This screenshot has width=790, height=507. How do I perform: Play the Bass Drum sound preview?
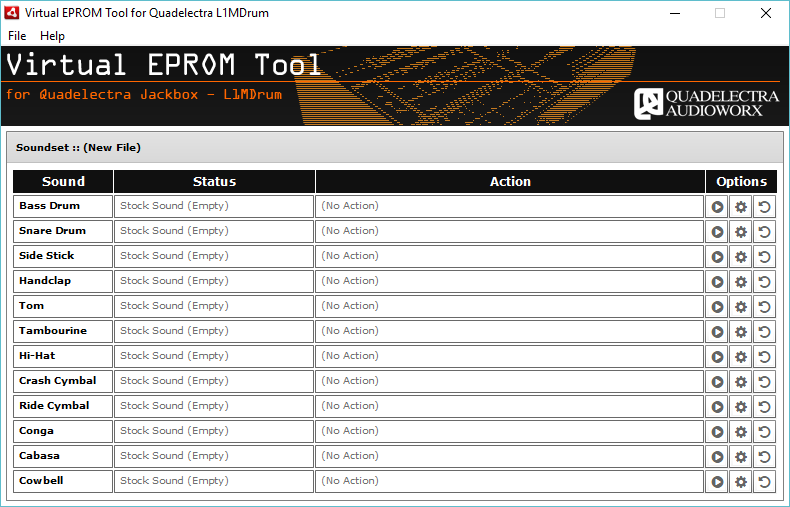tap(717, 207)
